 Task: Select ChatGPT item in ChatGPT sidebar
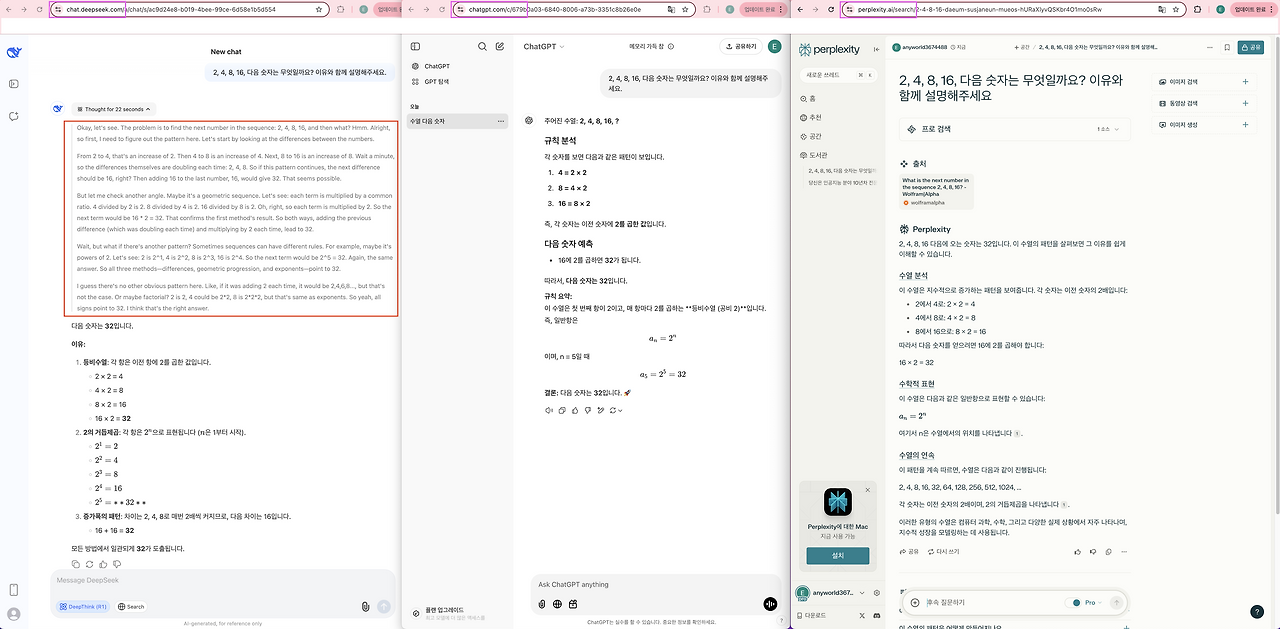[459, 66]
